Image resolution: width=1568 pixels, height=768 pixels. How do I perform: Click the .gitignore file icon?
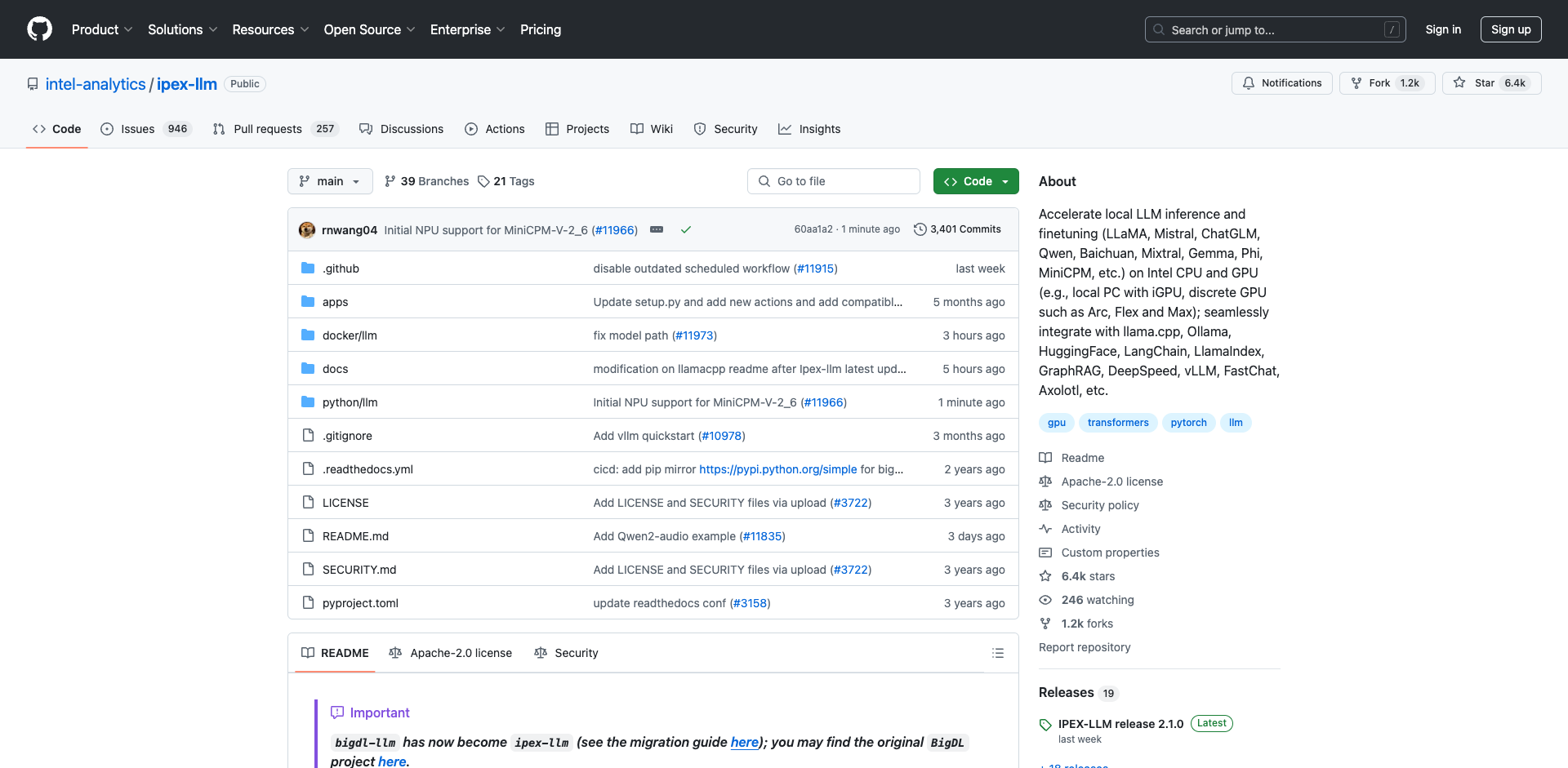tap(308, 436)
